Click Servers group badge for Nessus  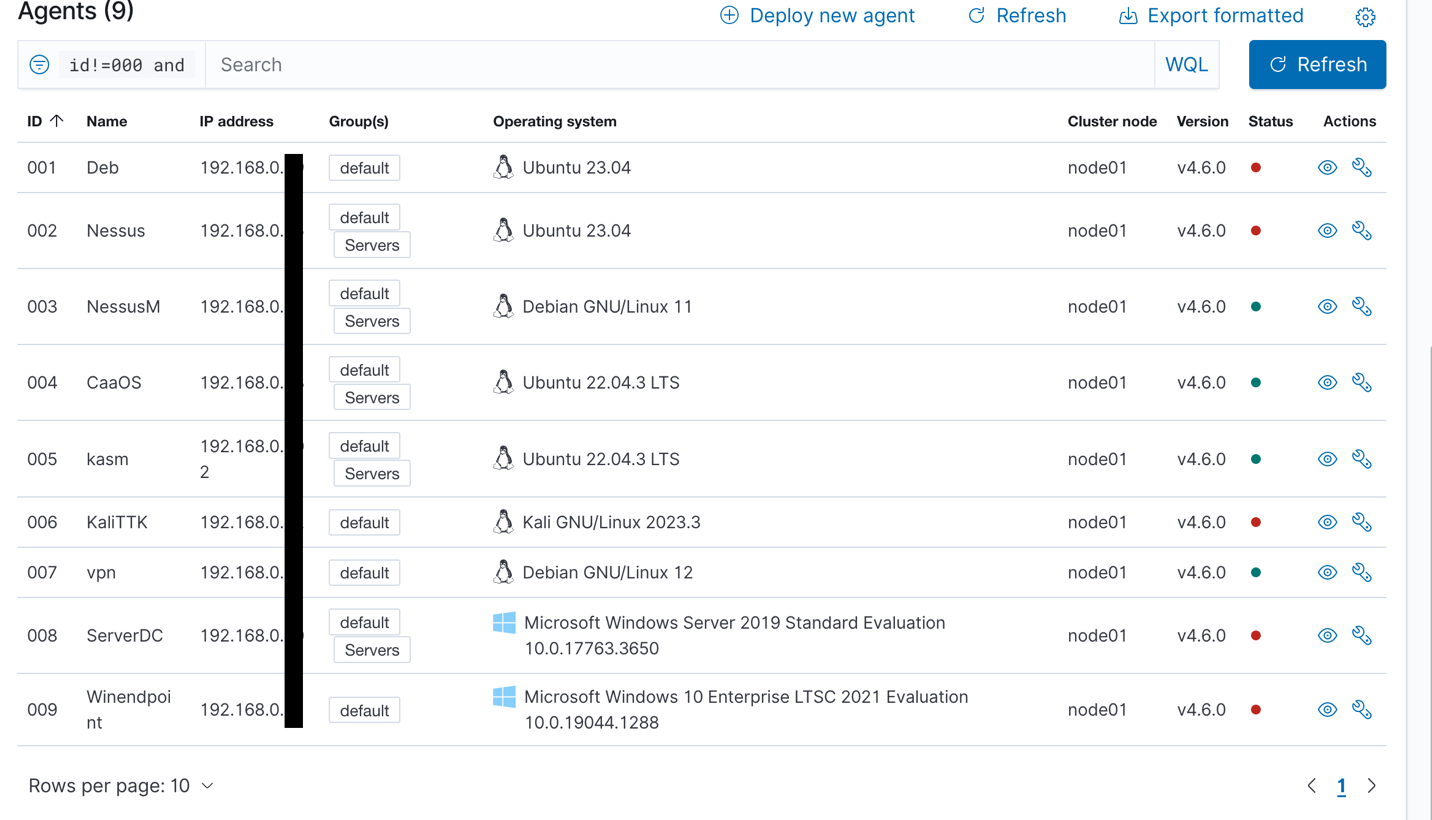click(372, 245)
